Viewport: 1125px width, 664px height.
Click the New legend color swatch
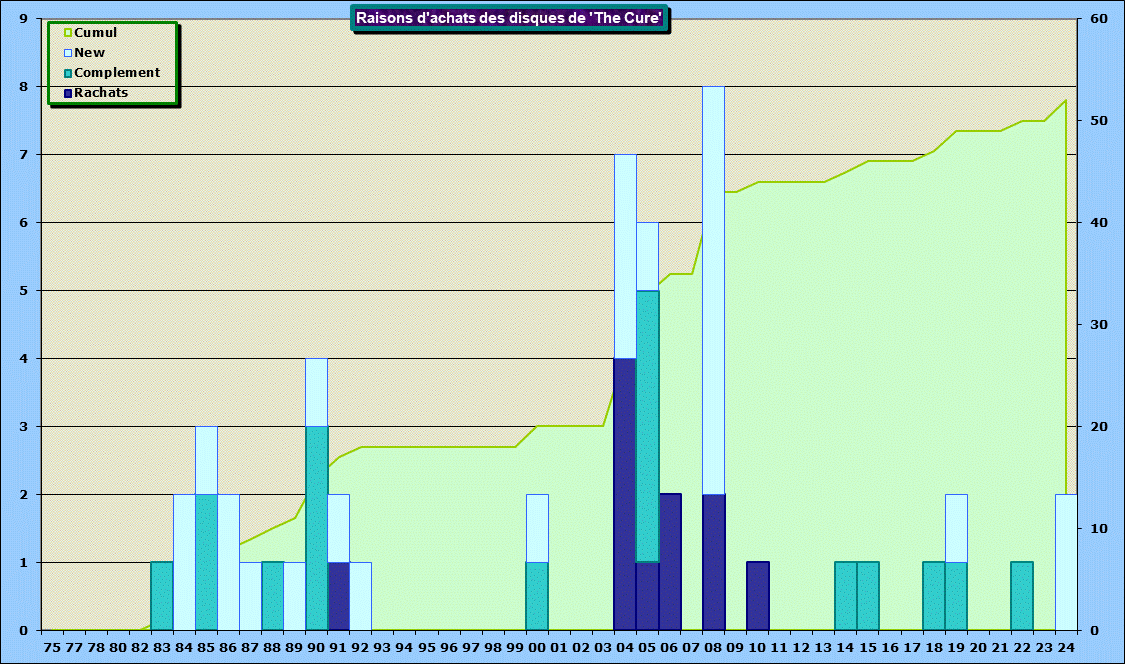point(68,53)
